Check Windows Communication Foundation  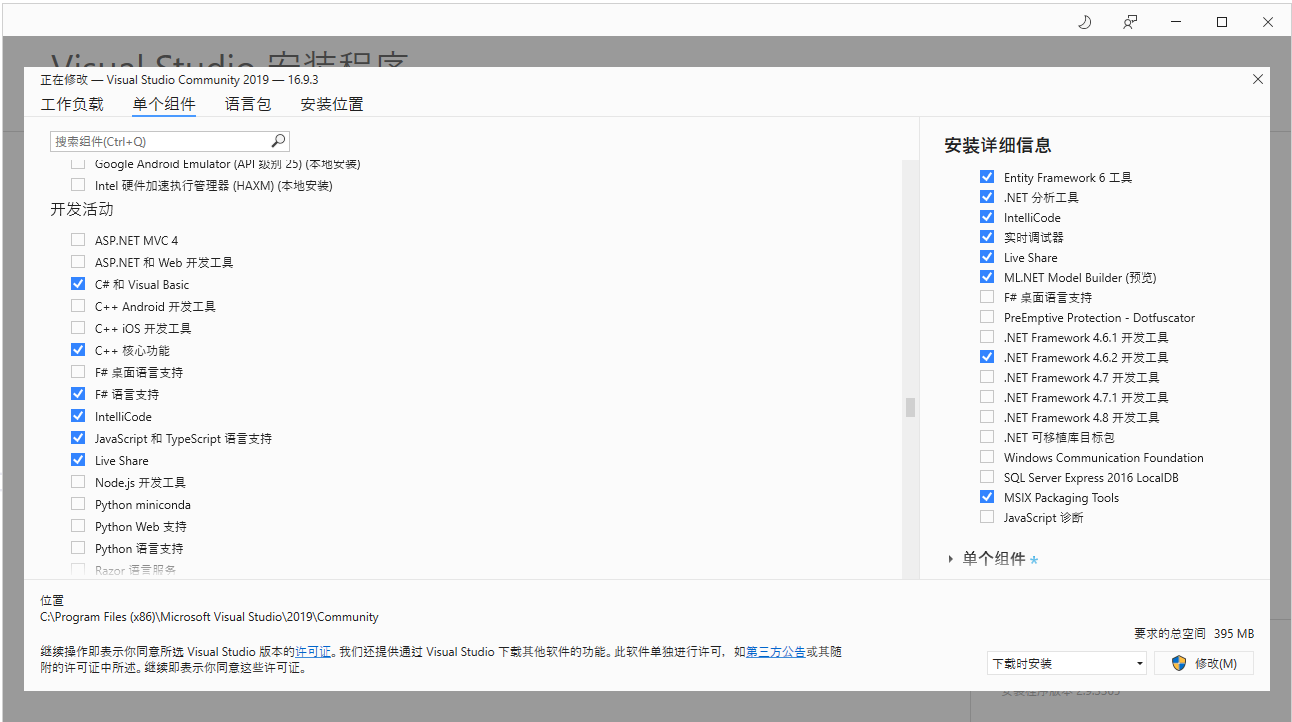click(x=987, y=457)
